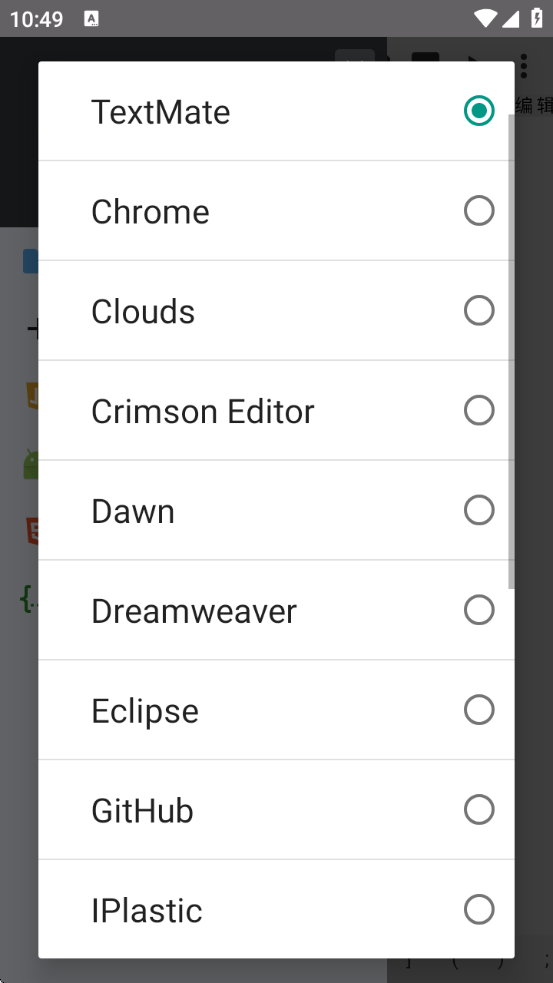This screenshot has width=553, height=983.
Task: Tap the cellular signal status icon
Action: (x=510, y=19)
